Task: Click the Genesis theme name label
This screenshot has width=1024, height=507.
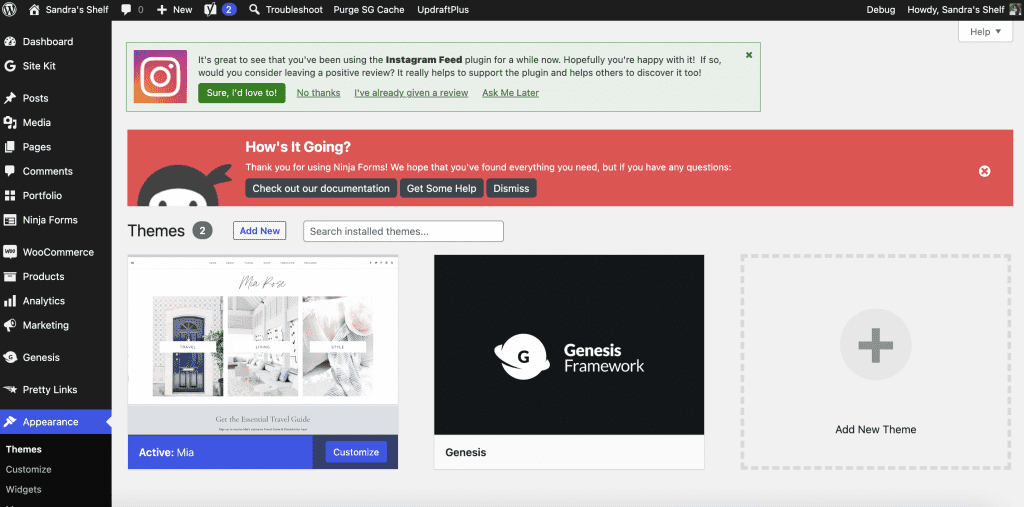Action: [x=466, y=452]
